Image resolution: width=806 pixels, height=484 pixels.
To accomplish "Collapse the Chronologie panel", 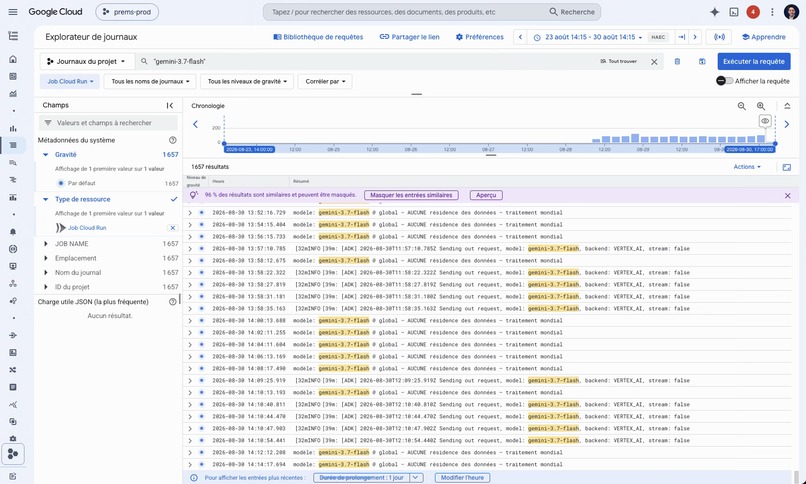I will [787, 106].
